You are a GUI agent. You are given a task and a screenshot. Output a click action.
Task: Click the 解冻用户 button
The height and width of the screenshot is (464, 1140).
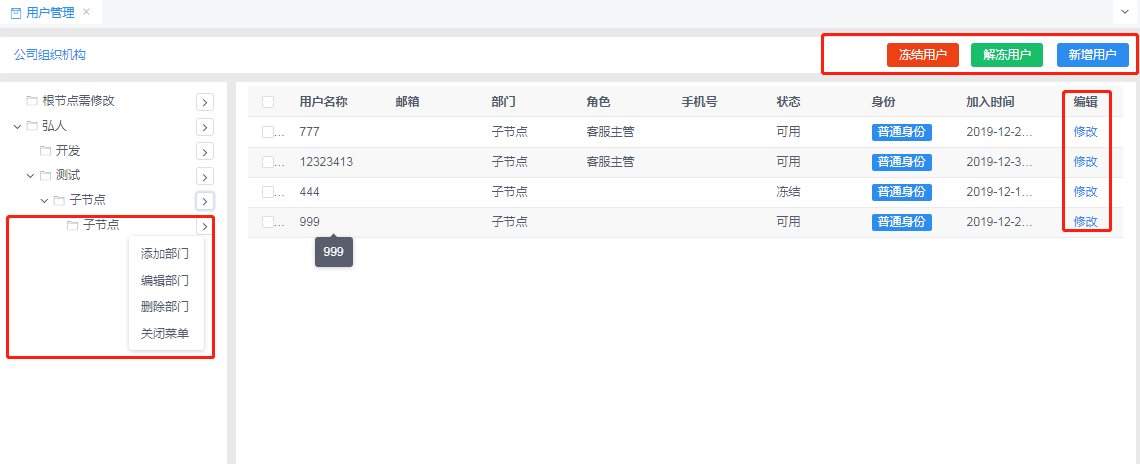pyautogui.click(x=1007, y=55)
